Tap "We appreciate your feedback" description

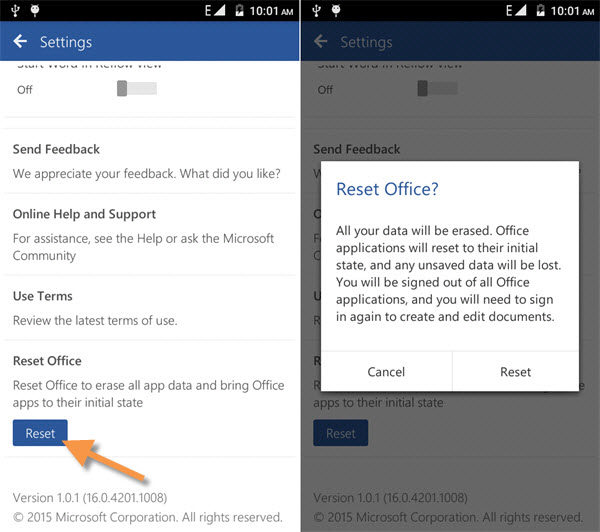click(147, 174)
